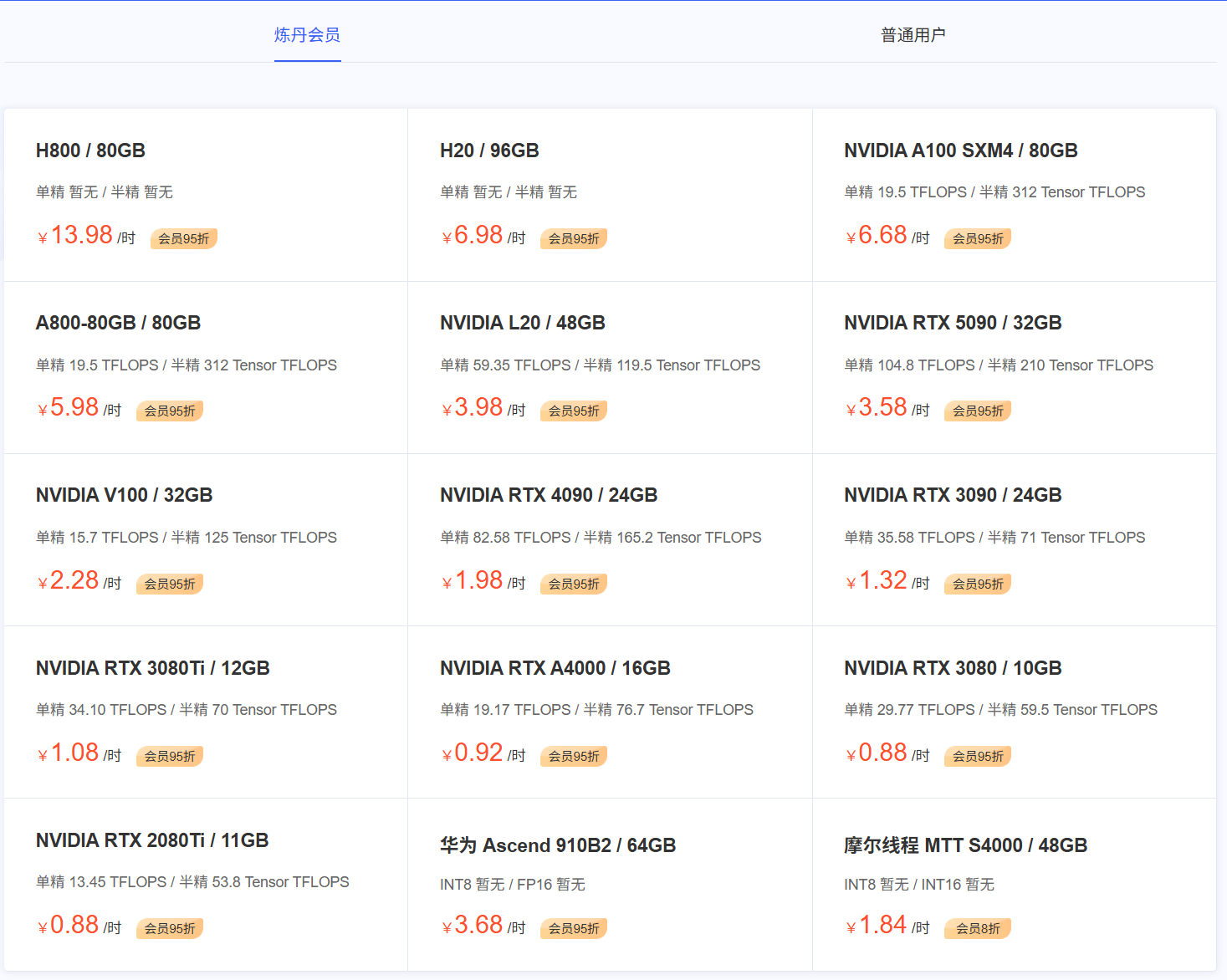Viewport: 1227px width, 980px height.
Task: Select NVIDIA RTX 3080Ti / 12GB title
Action: pos(153,668)
